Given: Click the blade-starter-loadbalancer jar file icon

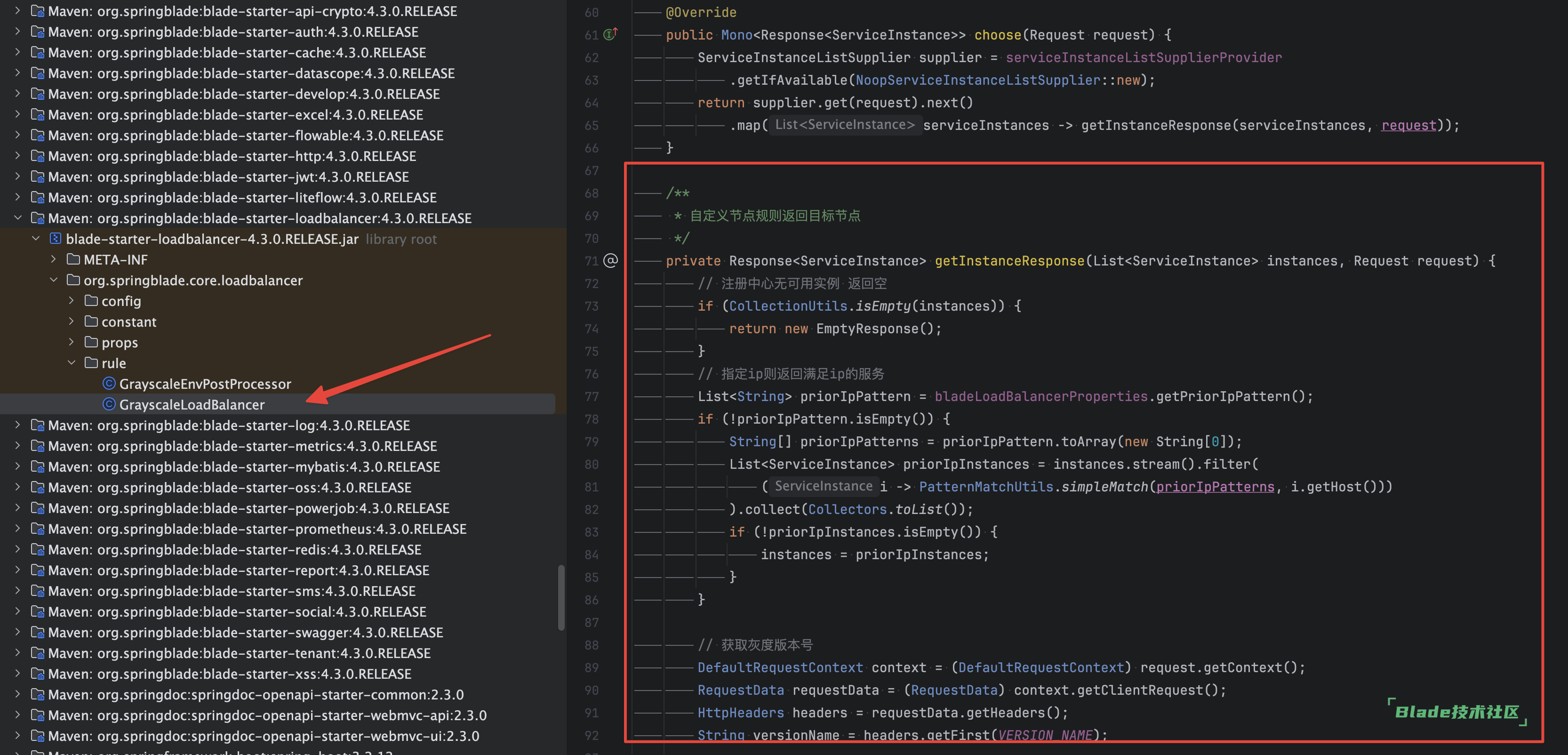Looking at the screenshot, I should coord(56,239).
